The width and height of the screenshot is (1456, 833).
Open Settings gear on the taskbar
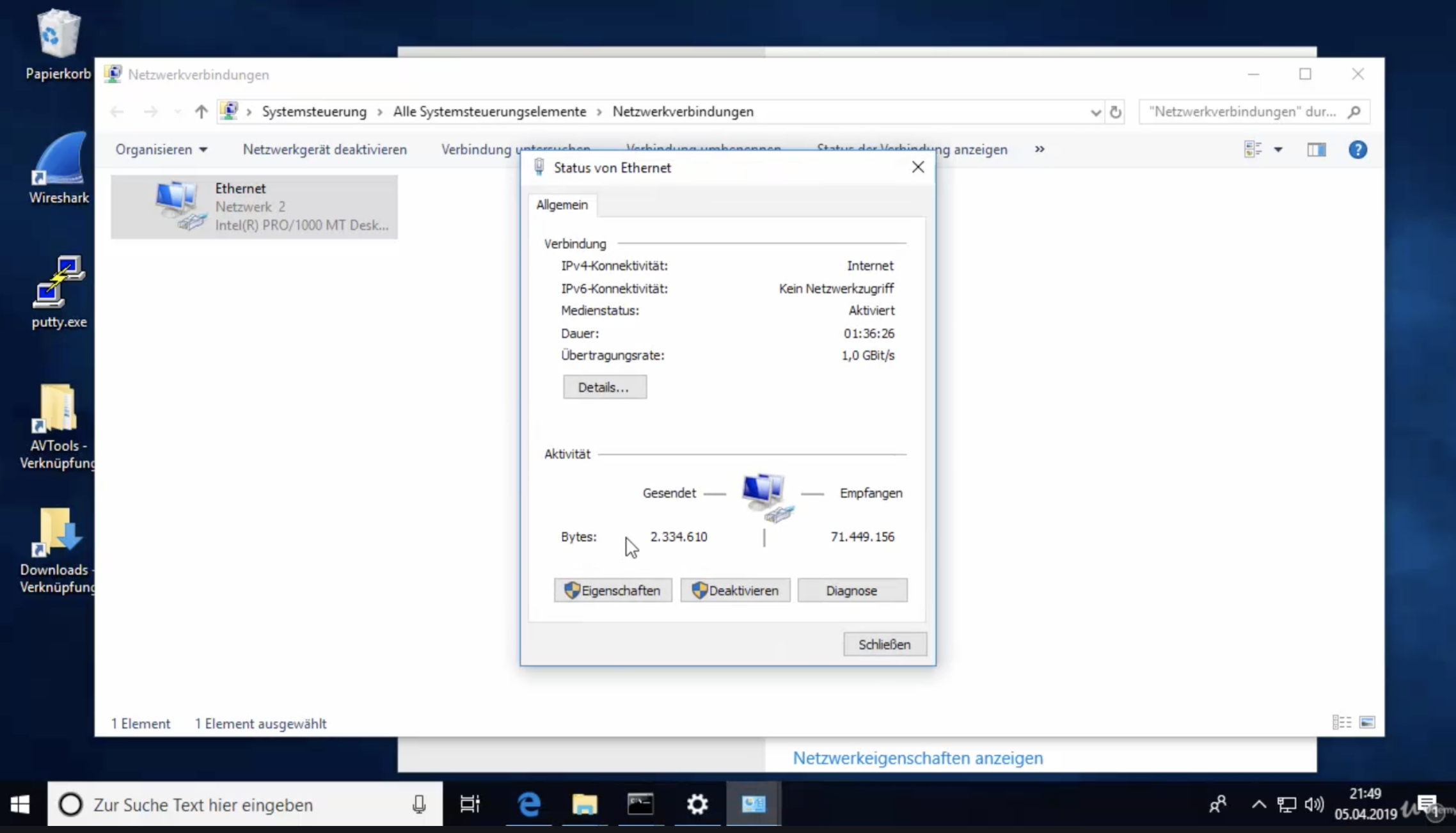pos(697,804)
